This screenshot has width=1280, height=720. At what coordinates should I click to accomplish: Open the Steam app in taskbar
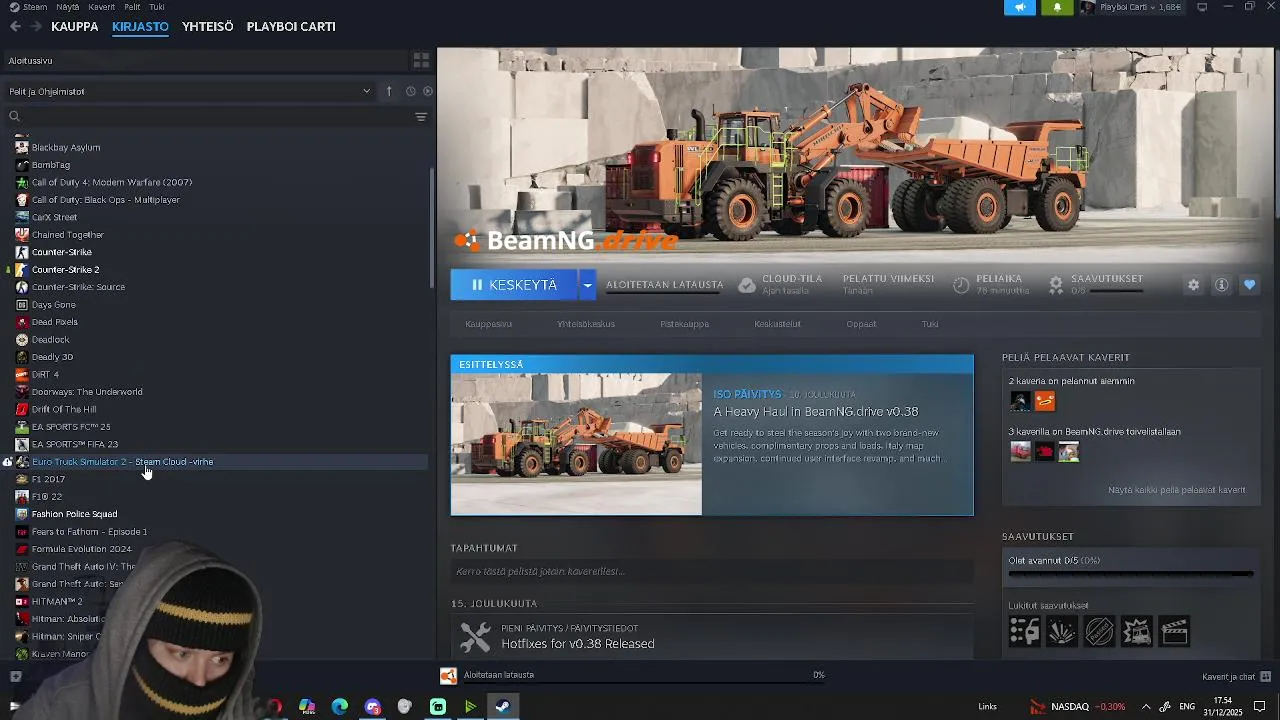[503, 706]
